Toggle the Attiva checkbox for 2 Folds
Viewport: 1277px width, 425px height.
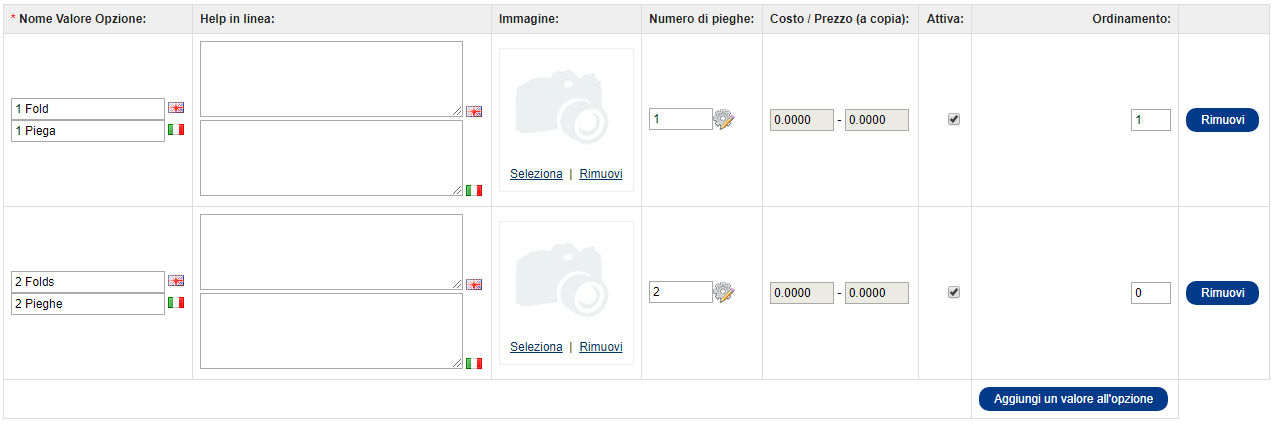(954, 292)
